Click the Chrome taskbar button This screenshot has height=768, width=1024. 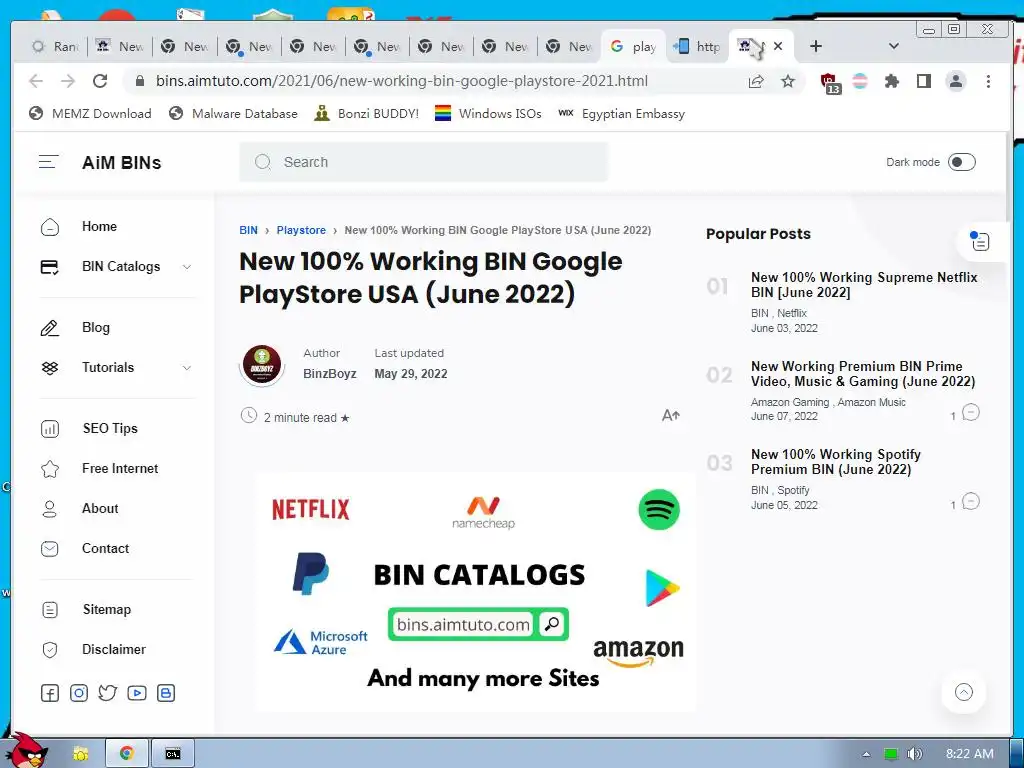coord(126,753)
